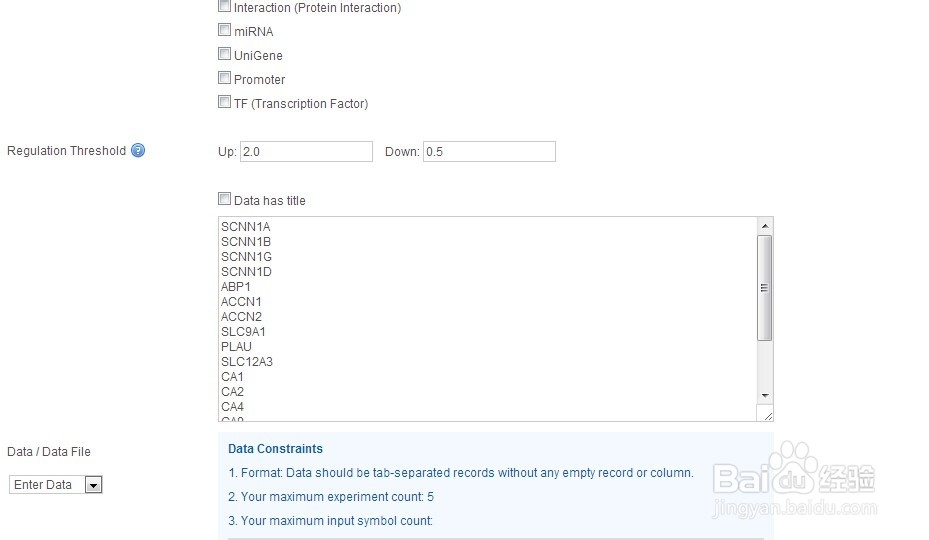Enable the Interaction (Protein Interaction) checkbox
The image size is (929, 540).
[x=224, y=7]
